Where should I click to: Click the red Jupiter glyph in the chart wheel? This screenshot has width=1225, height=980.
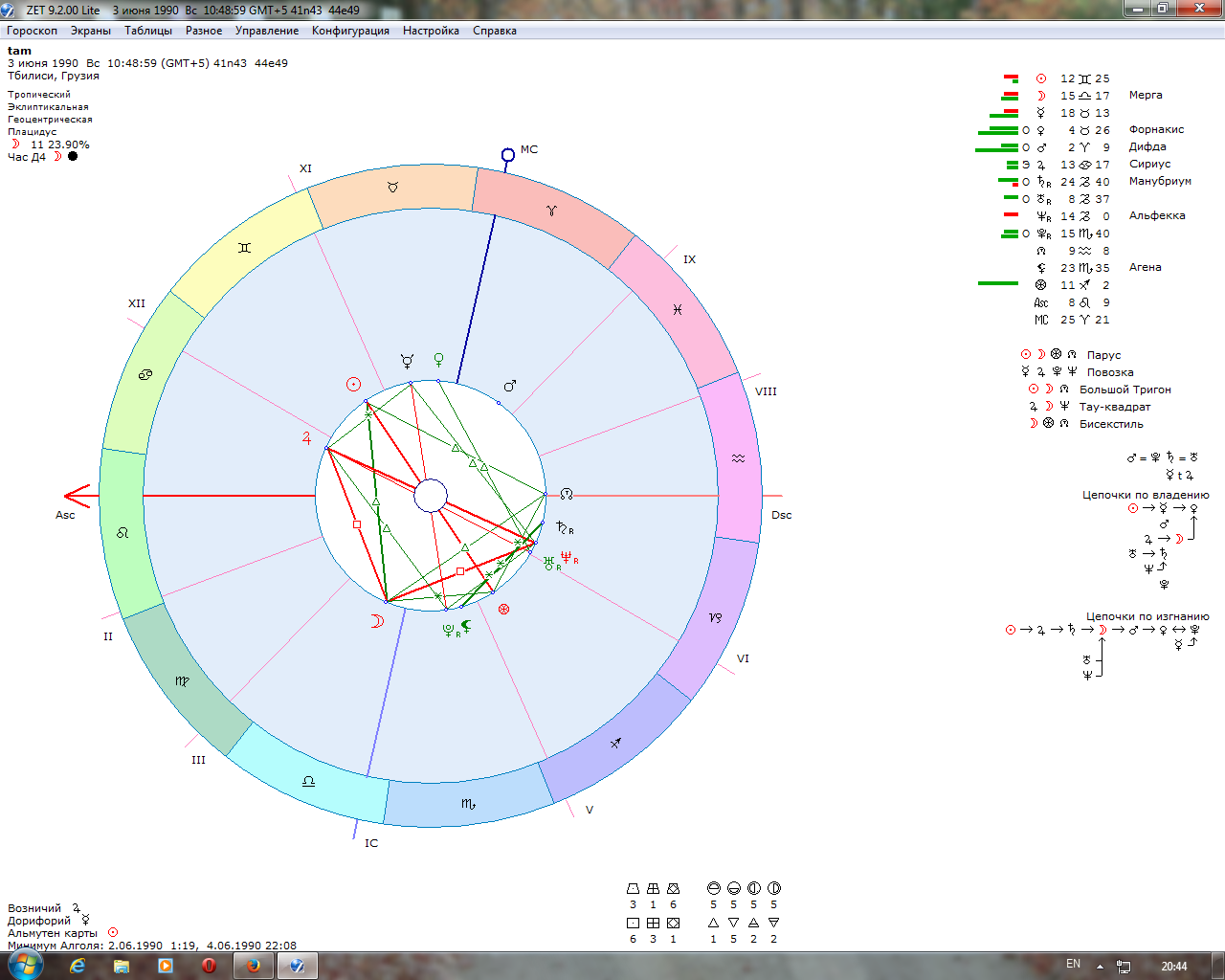(x=306, y=438)
